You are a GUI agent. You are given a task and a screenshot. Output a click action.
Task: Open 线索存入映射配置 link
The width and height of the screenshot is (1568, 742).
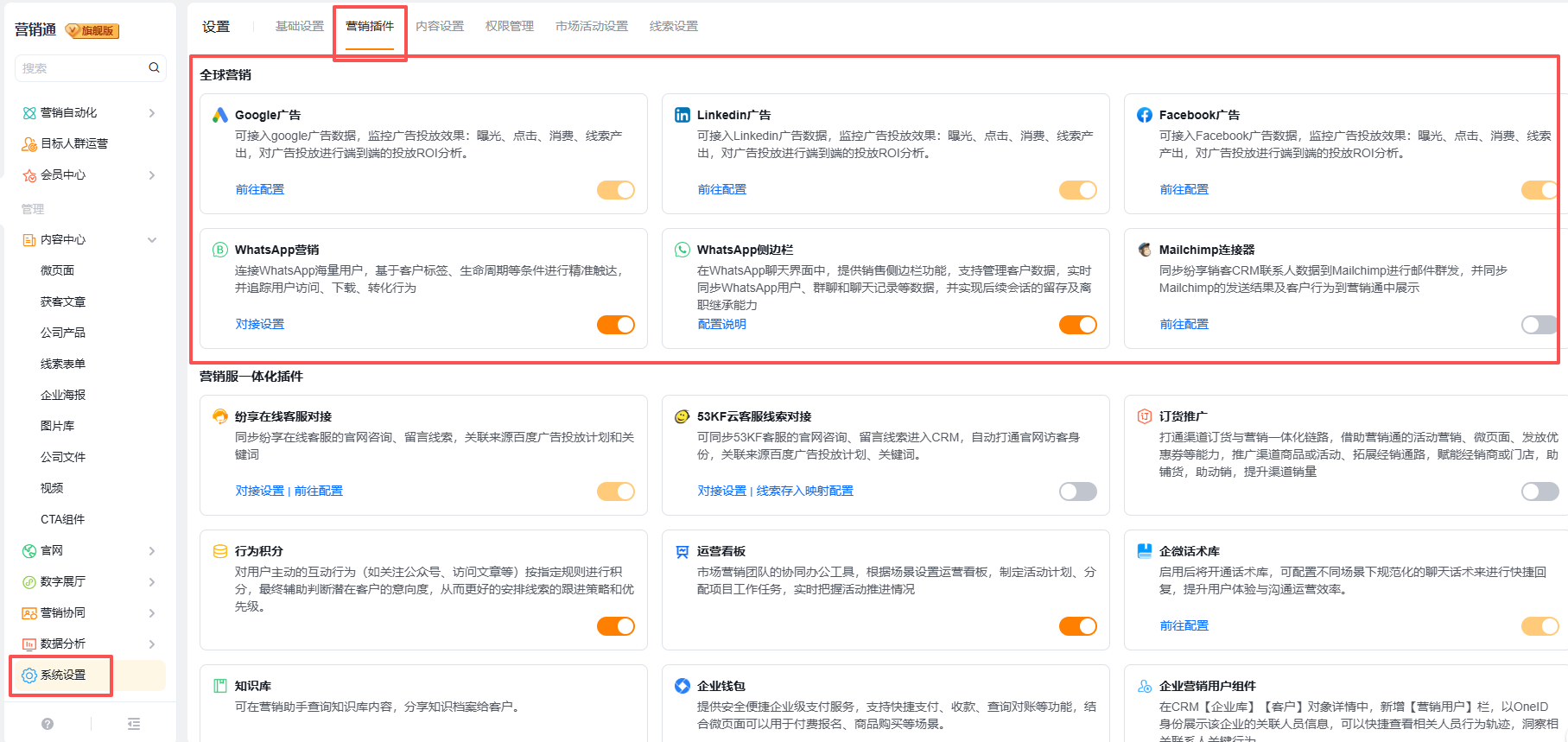coord(805,491)
